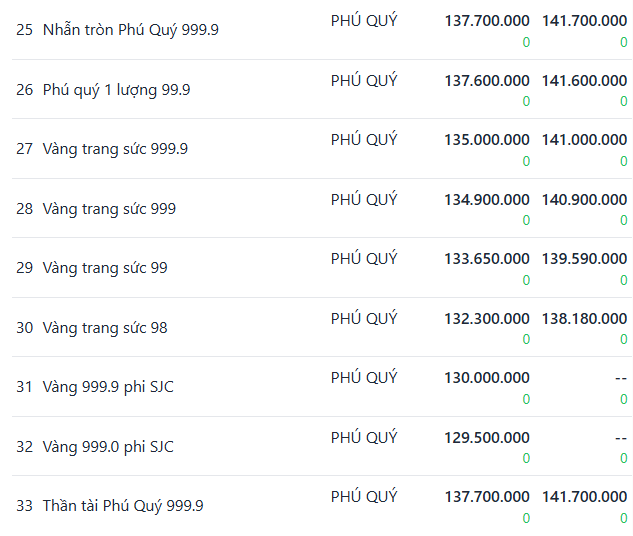Click Vàng trang sức 999.9 product name
This screenshot has width=633, height=536.
coord(115,149)
